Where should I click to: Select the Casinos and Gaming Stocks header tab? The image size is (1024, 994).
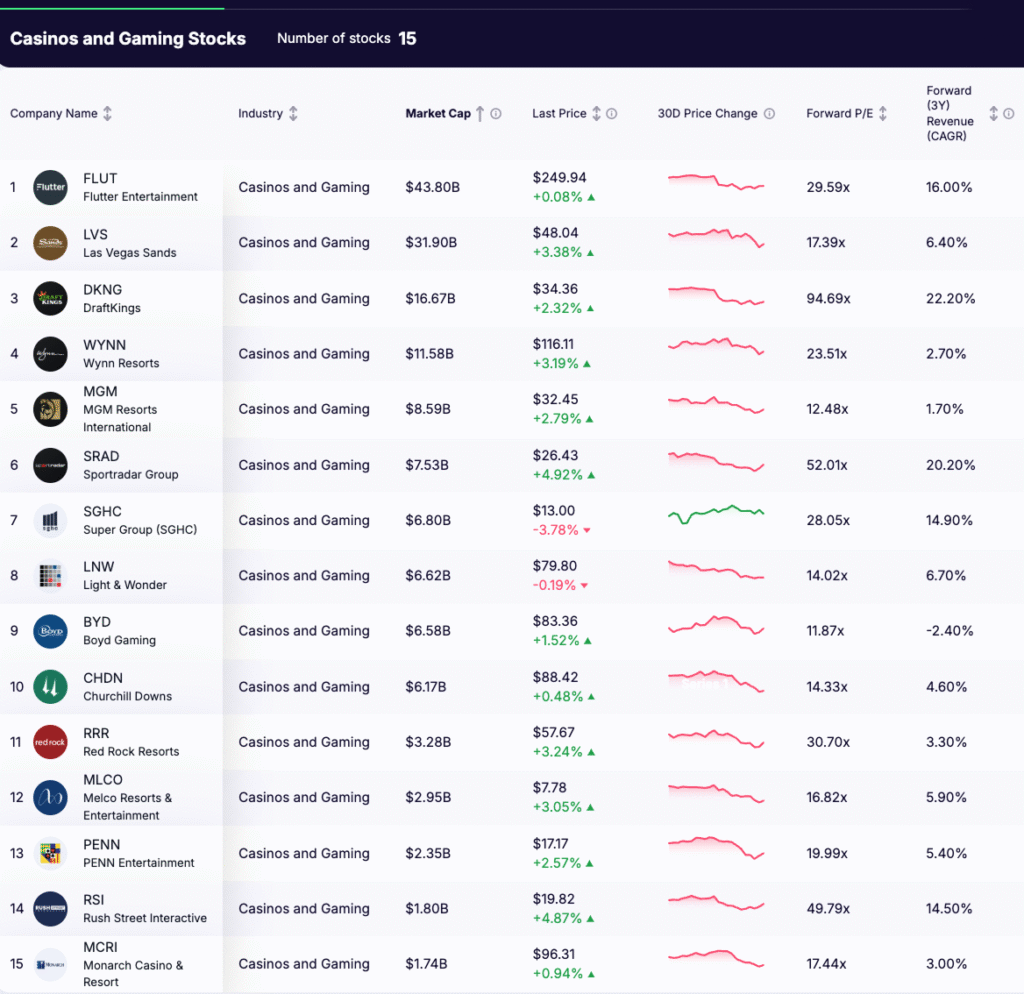pos(127,38)
